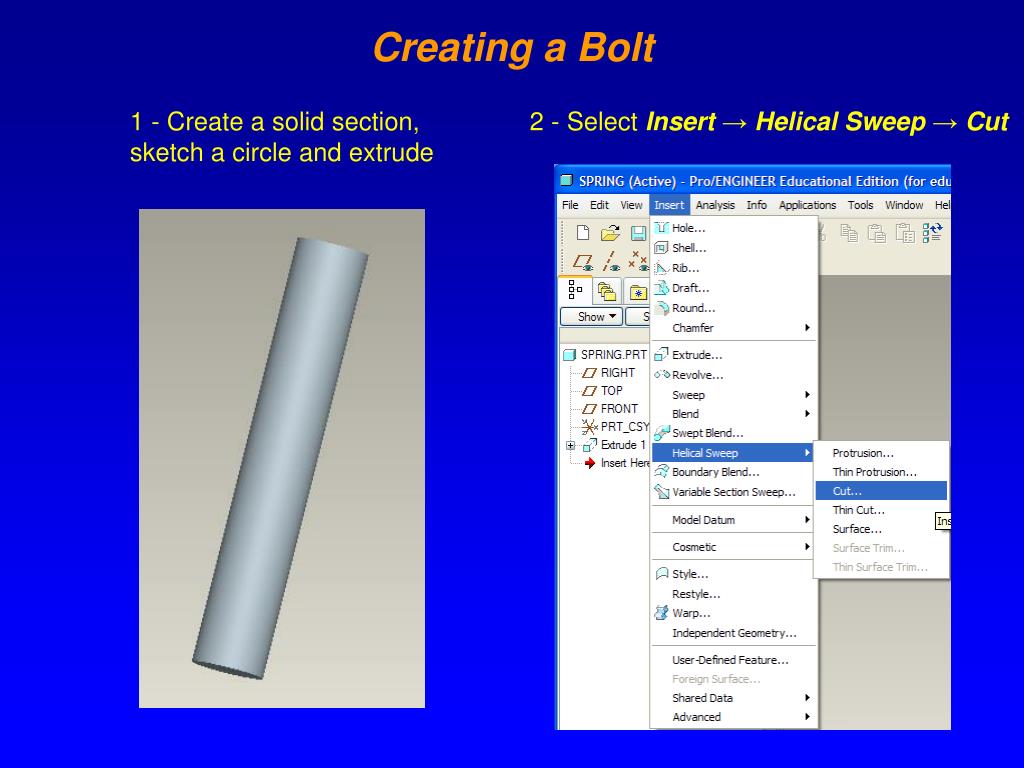Choose User-Defined Feature... menu entry
The height and width of the screenshot is (768, 1024).
pyautogui.click(x=735, y=660)
